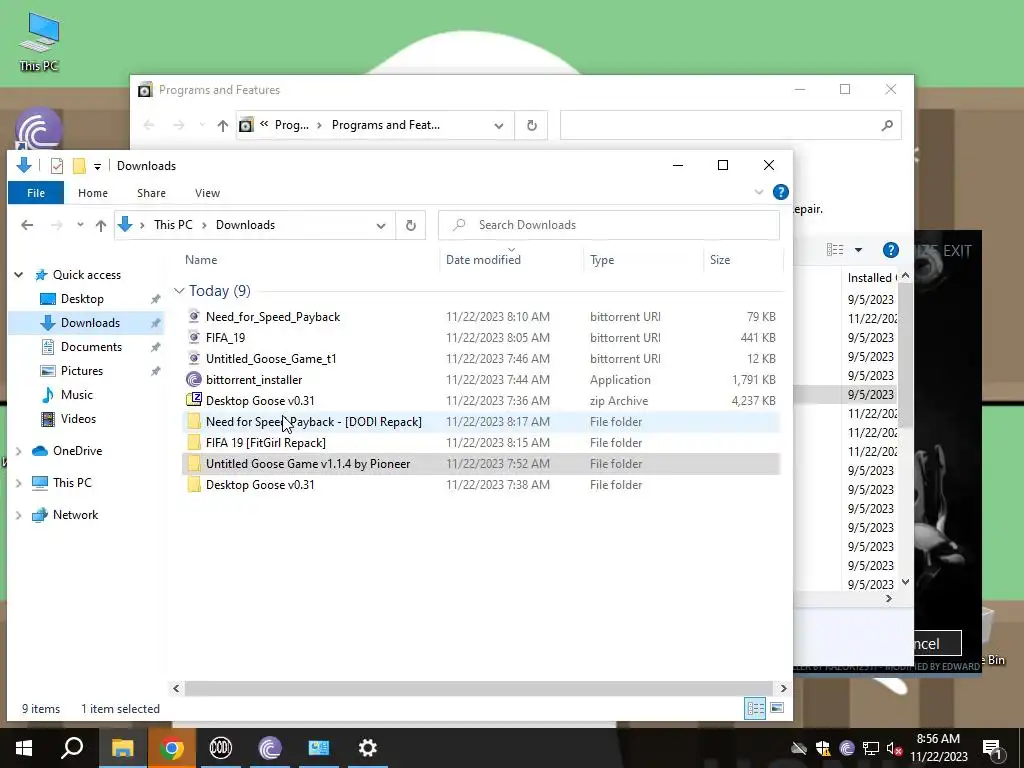Select the Need for Speed Payback DODI Repack folder

tap(481, 422)
